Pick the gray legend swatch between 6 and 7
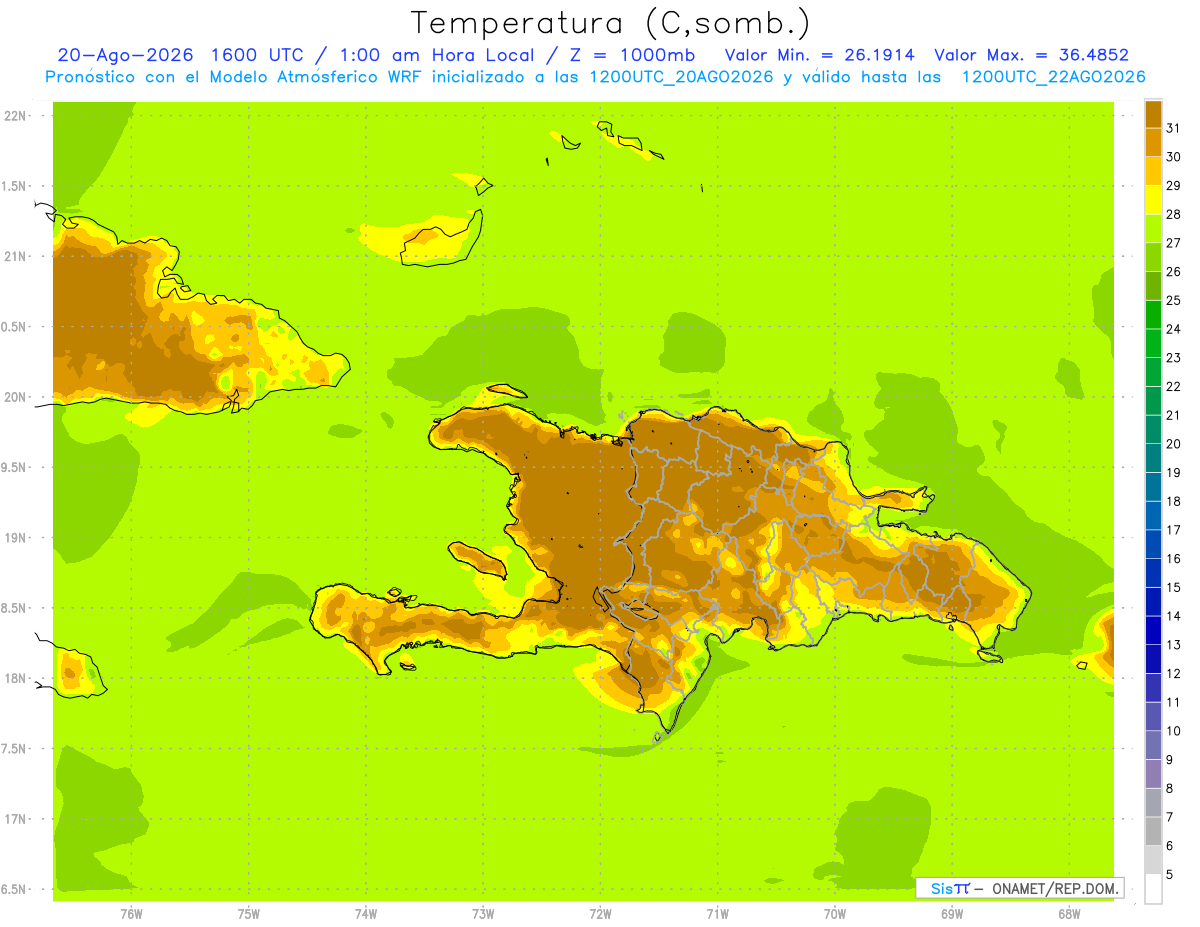The height and width of the screenshot is (927, 1200). pyautogui.click(x=1153, y=832)
